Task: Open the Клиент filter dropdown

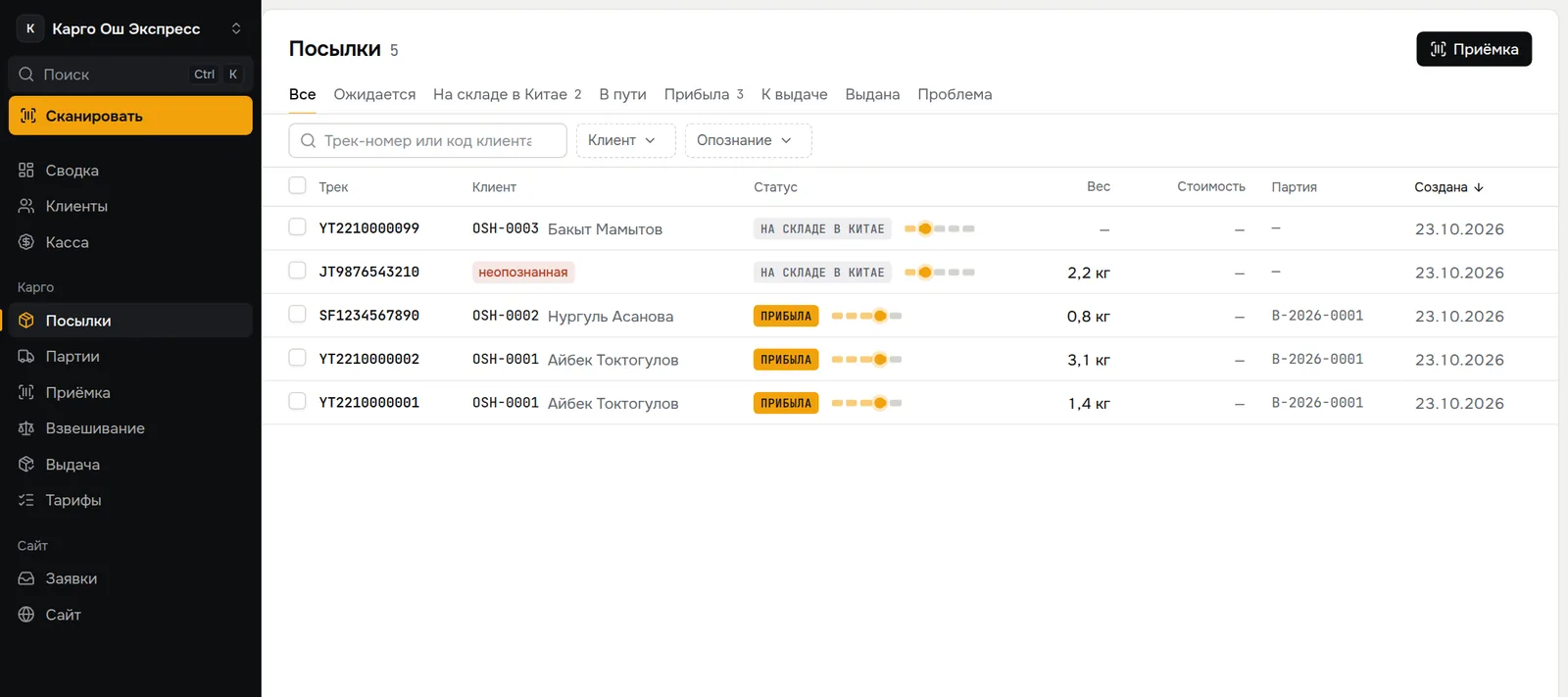Action: 625,140
